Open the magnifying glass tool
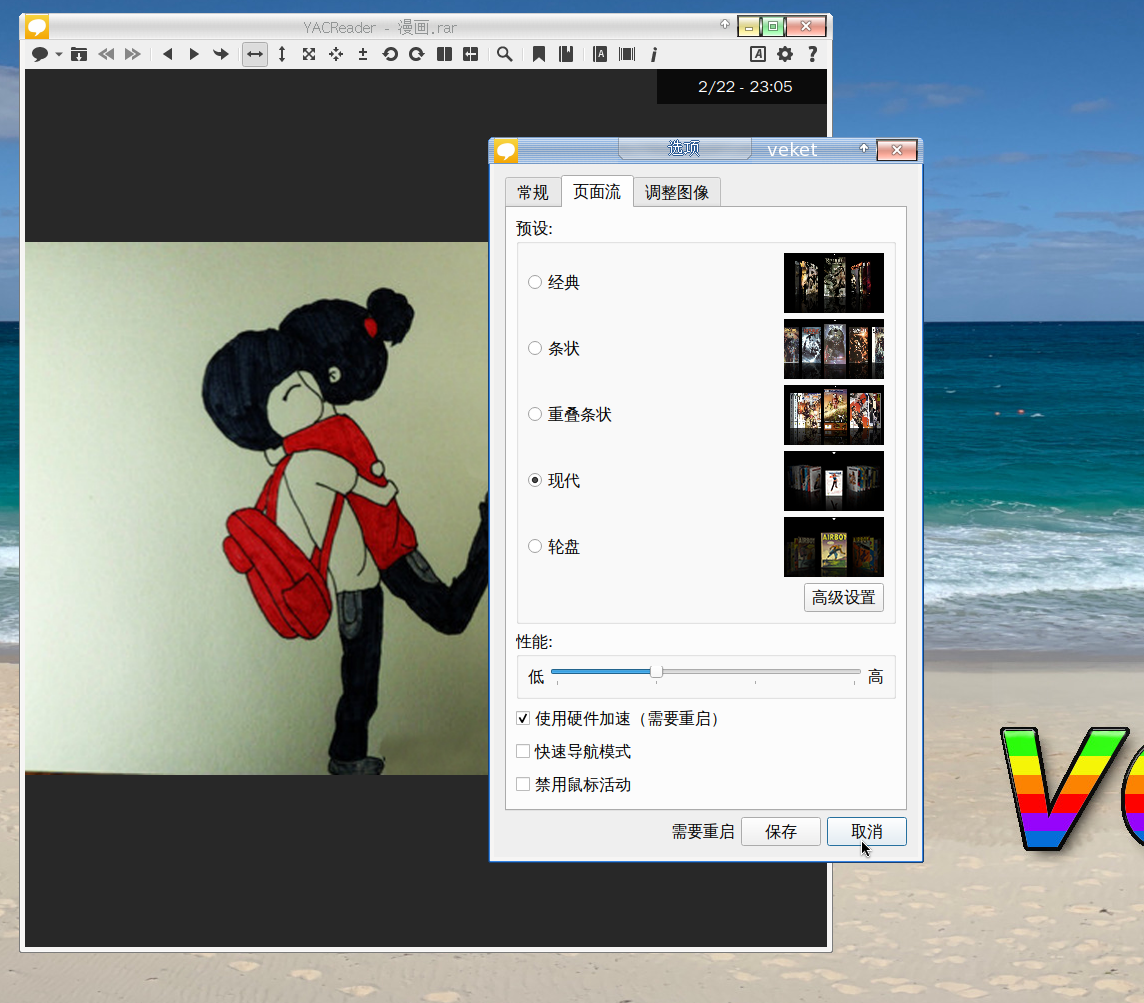Image resolution: width=1144 pixels, height=1003 pixels. pos(505,54)
